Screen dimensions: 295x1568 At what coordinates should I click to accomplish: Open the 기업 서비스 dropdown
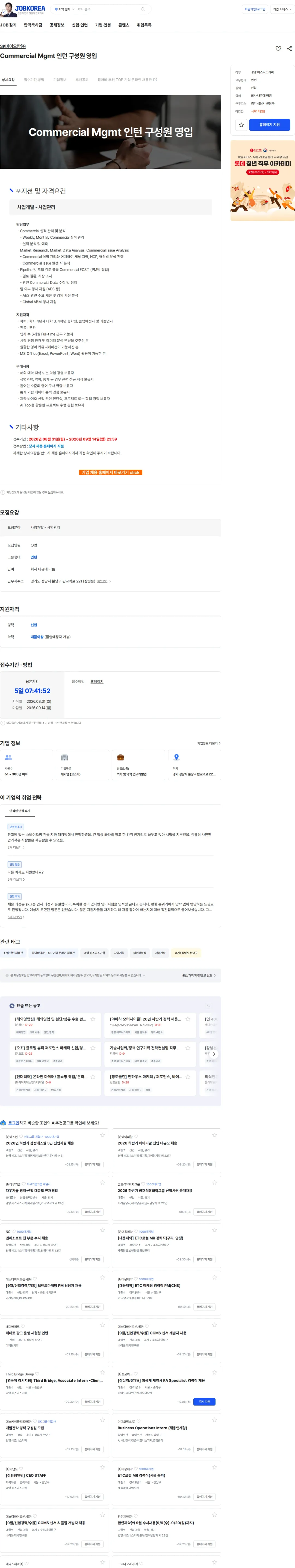coord(282,9)
